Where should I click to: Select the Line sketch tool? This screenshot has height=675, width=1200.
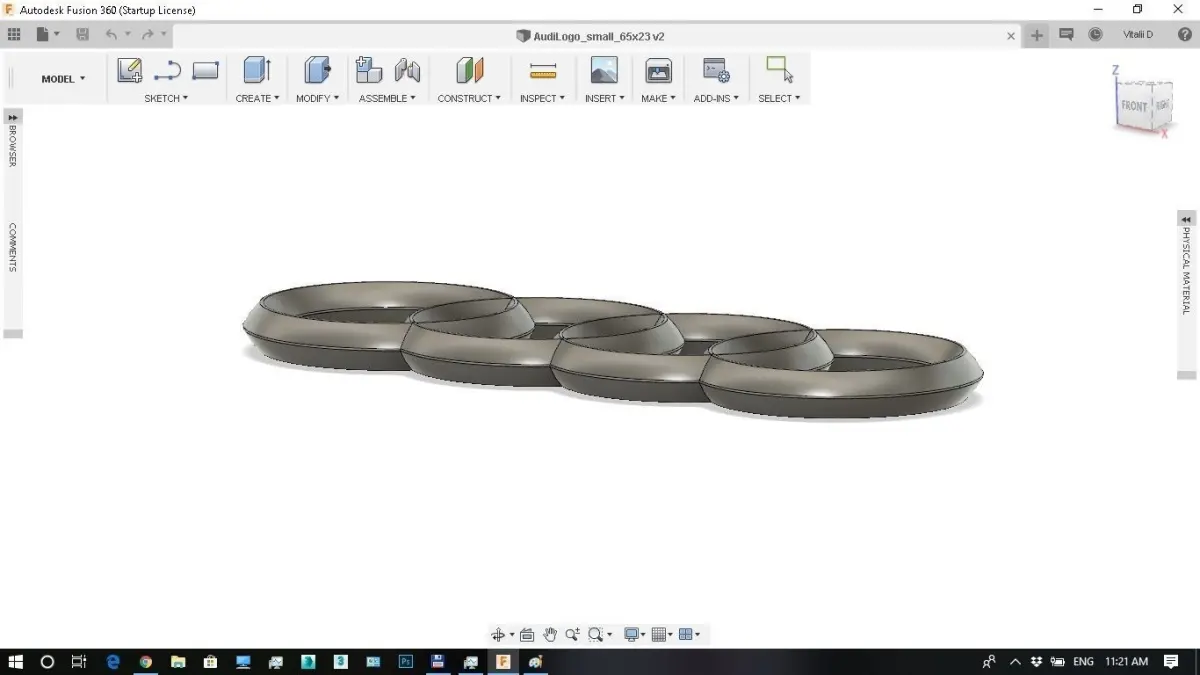click(x=167, y=70)
